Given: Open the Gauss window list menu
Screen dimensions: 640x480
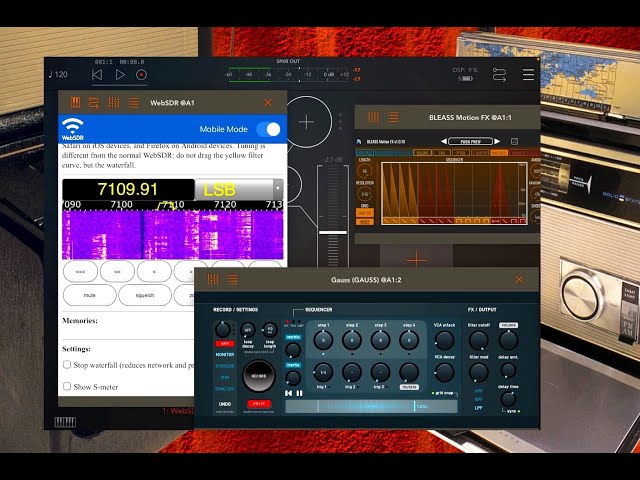Looking at the screenshot, I should (232, 280).
